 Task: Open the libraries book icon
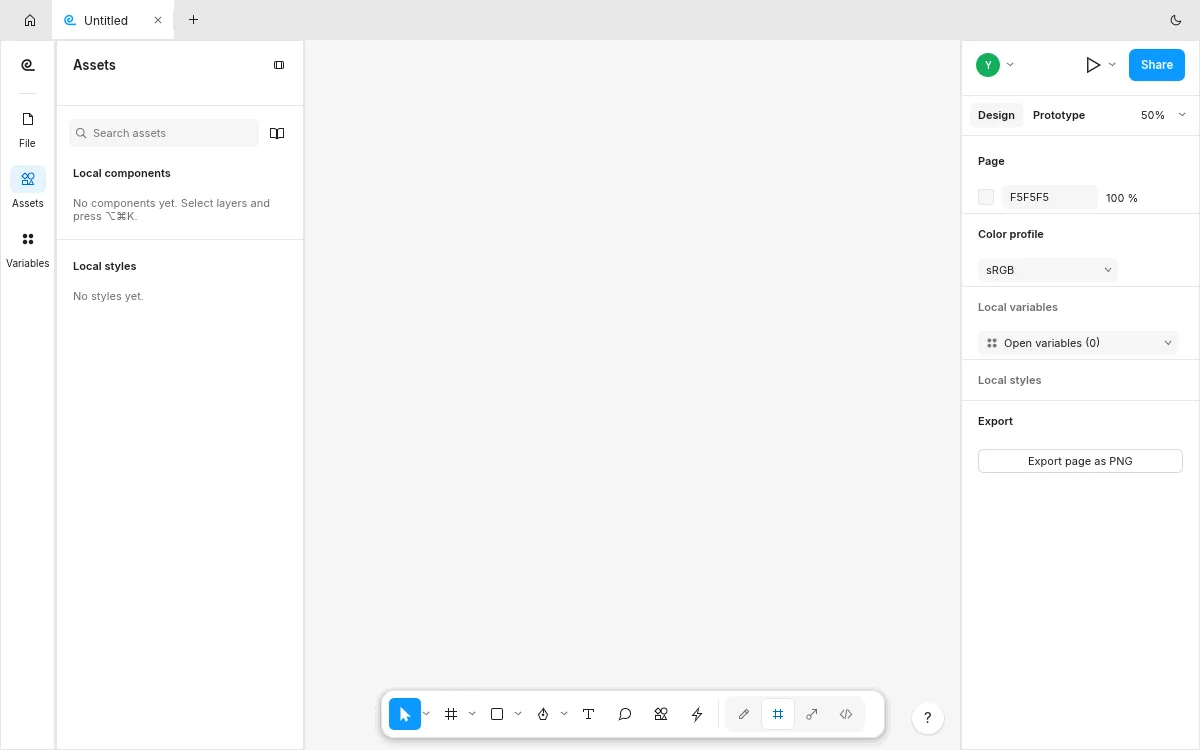[277, 133]
